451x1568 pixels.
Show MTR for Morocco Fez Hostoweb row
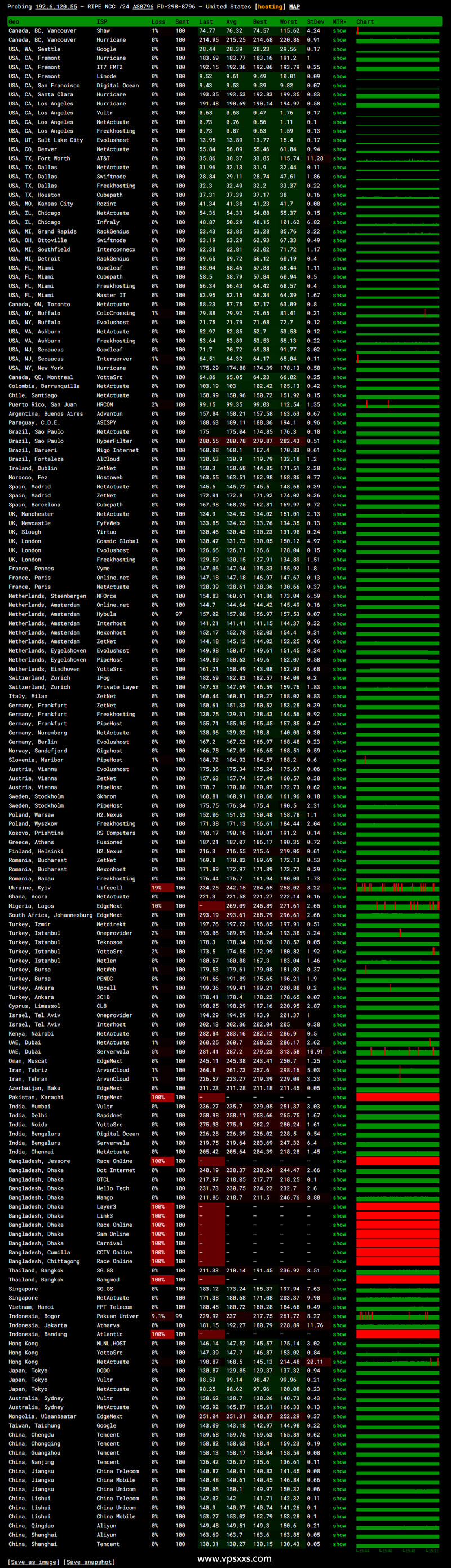click(339, 477)
